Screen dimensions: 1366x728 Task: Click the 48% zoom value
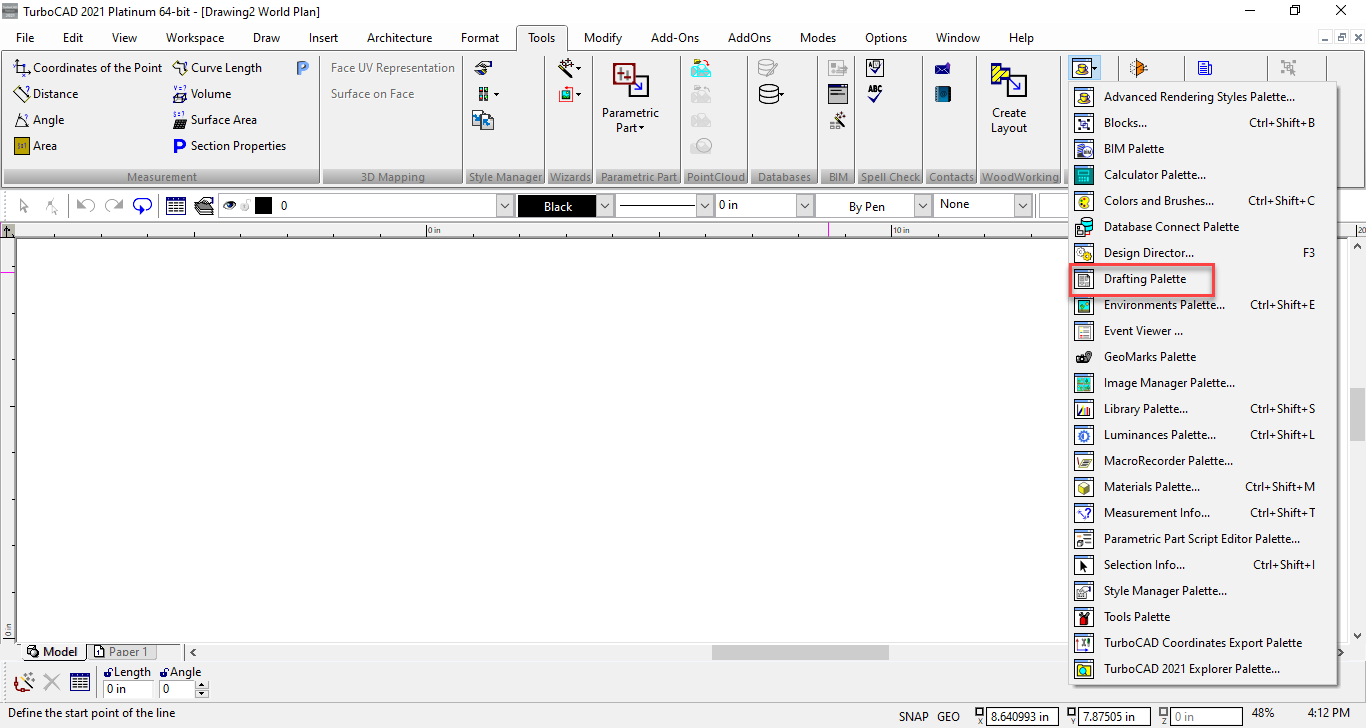(x=1262, y=714)
